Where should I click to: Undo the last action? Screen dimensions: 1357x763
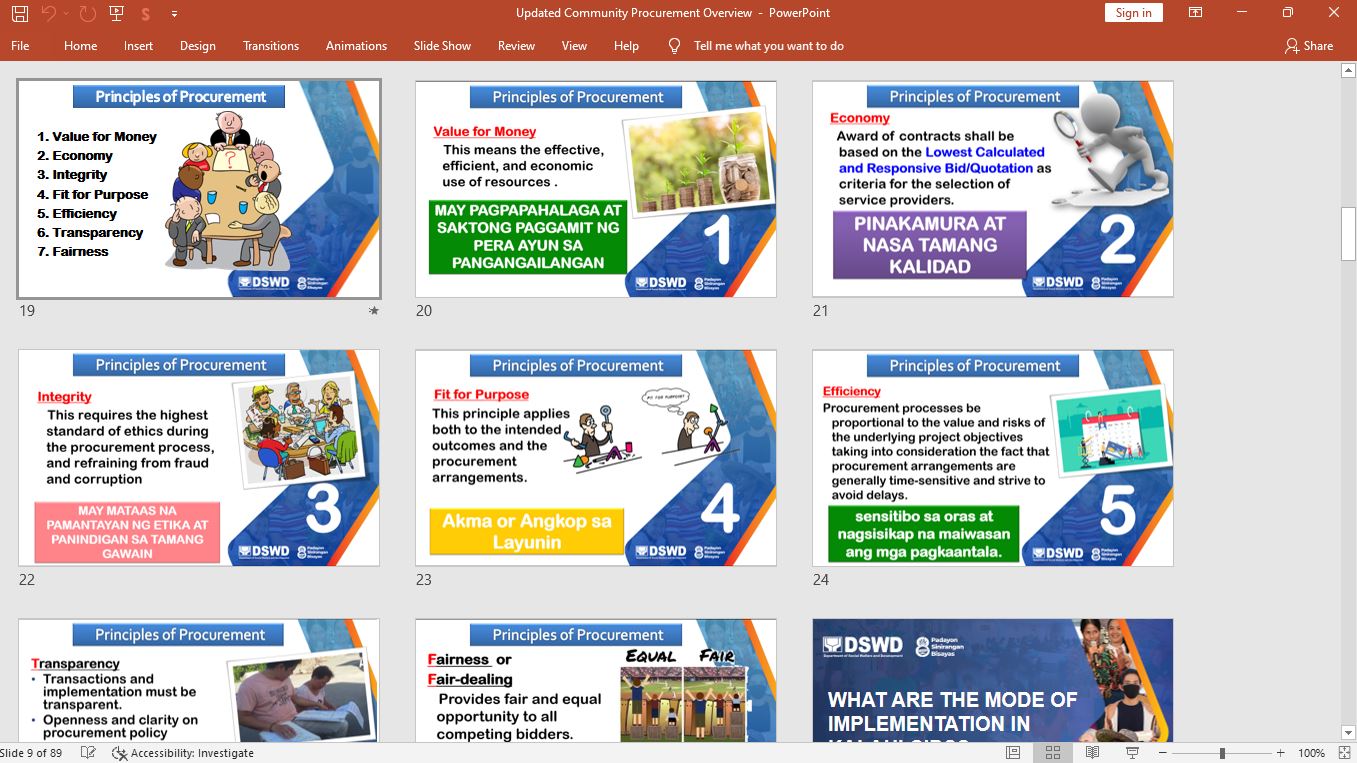49,13
